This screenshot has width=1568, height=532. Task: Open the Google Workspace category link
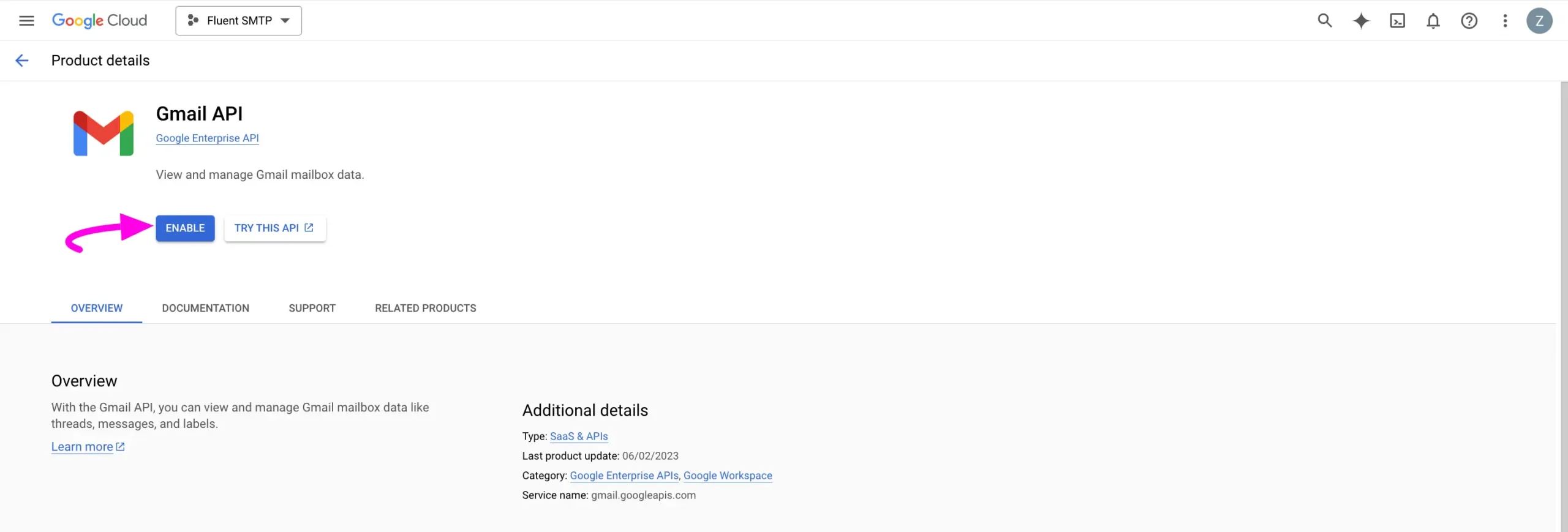click(x=728, y=475)
